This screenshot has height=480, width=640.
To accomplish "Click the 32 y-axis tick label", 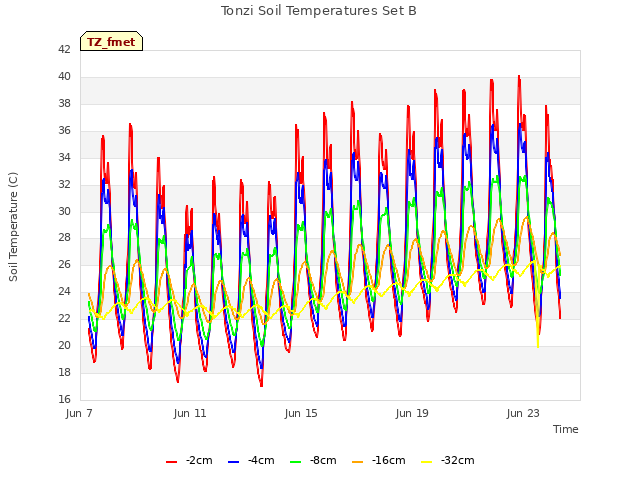I will [64, 184].
